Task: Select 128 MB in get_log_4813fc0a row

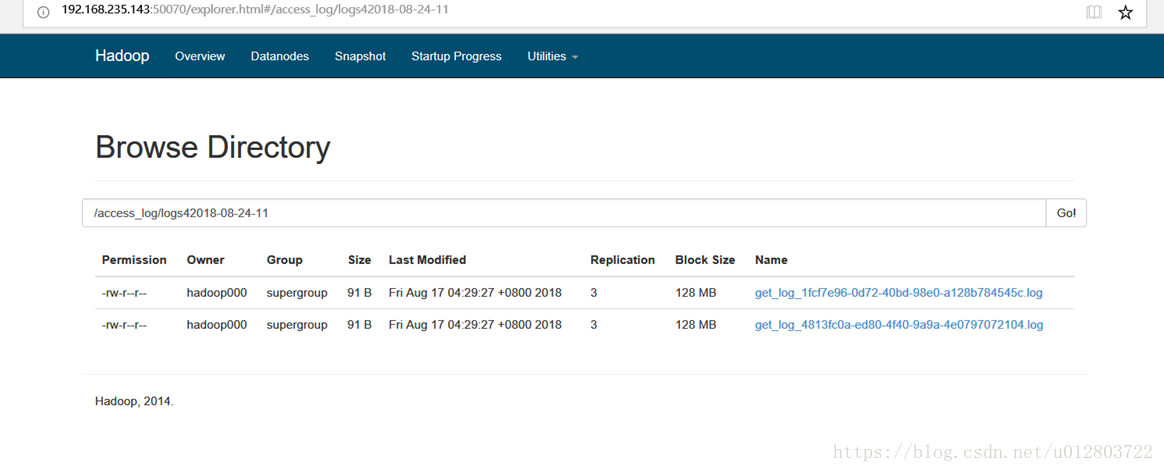Action: 696,325
